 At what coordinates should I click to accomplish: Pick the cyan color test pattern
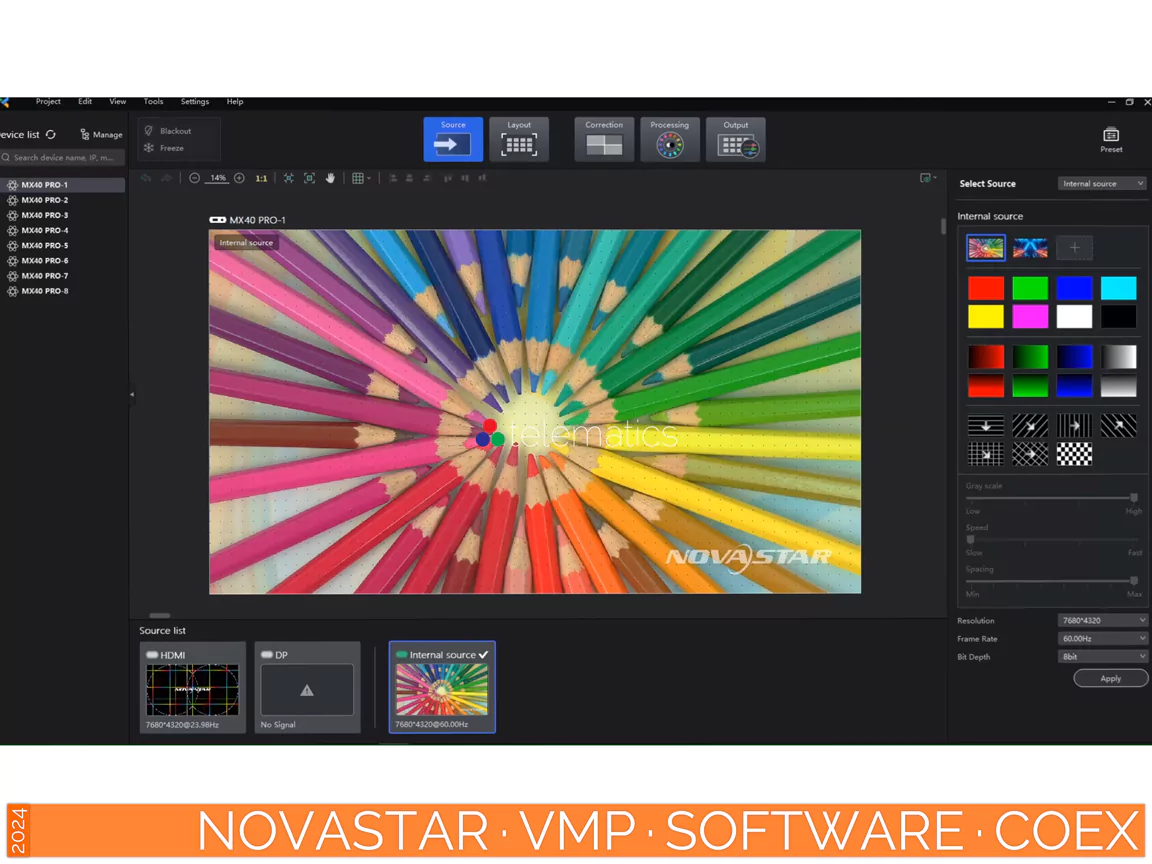point(1118,288)
